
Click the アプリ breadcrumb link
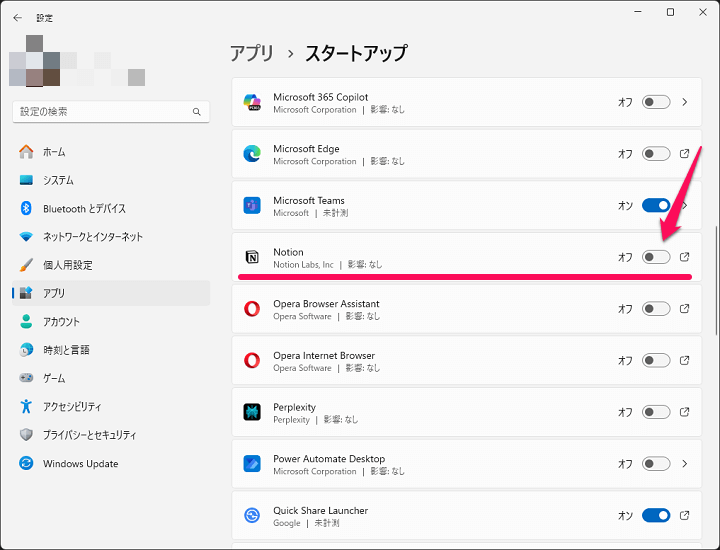(252, 53)
